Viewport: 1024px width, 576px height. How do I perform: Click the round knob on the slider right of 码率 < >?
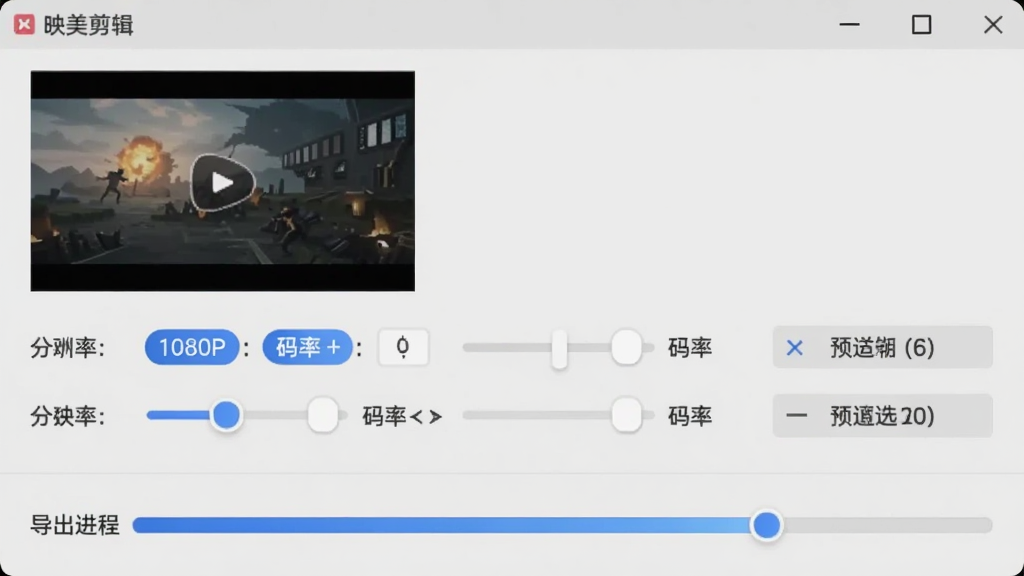pos(626,415)
